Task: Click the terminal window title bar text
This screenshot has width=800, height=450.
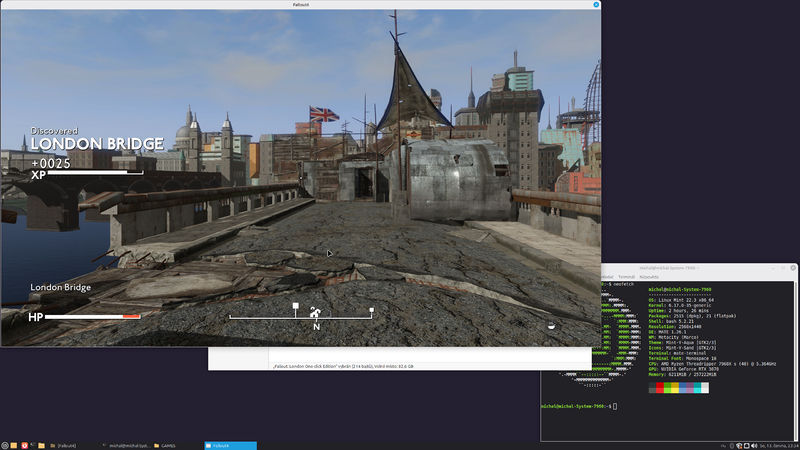Action: (667, 268)
